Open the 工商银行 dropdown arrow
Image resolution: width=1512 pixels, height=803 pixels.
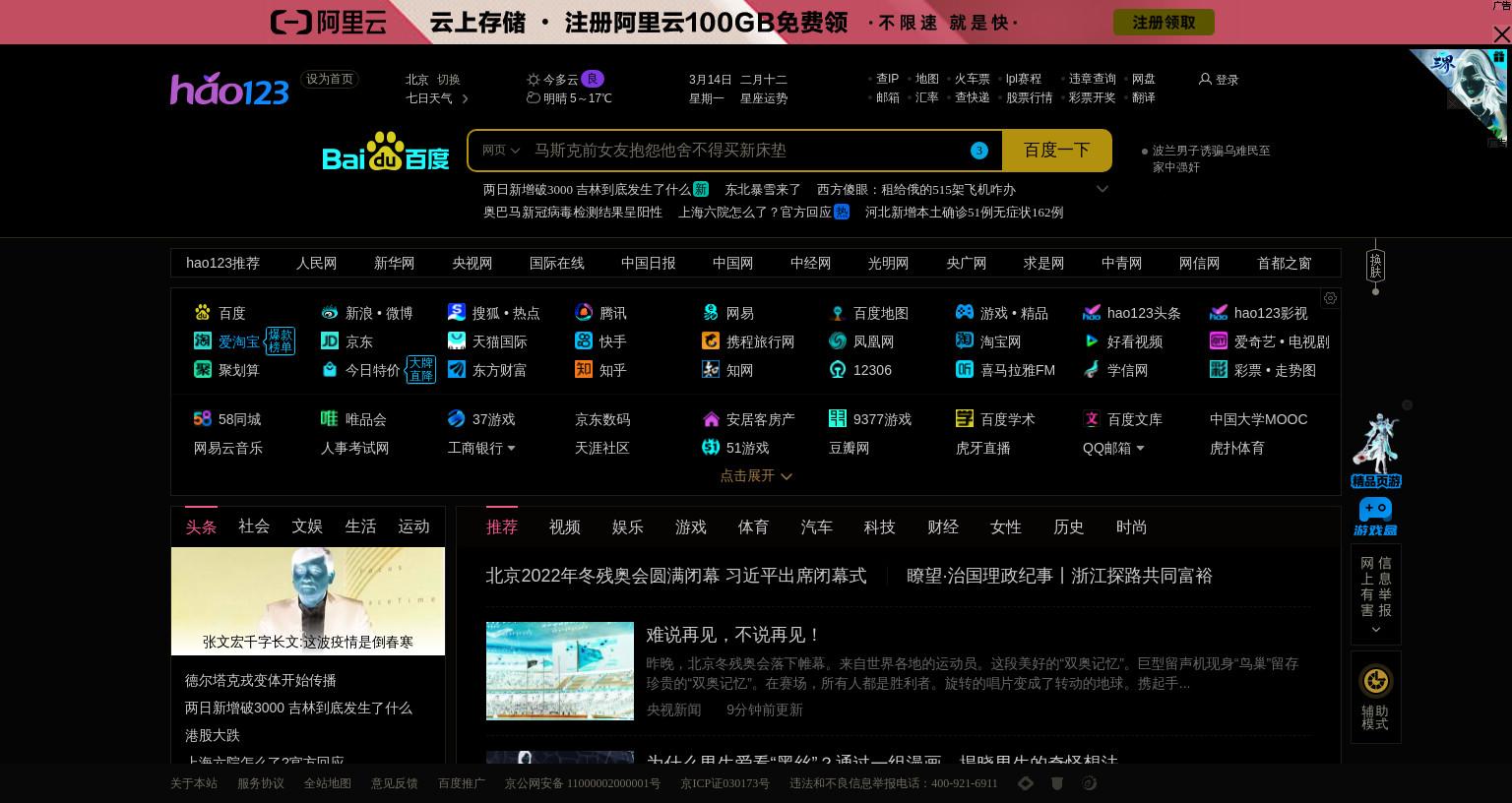click(511, 448)
